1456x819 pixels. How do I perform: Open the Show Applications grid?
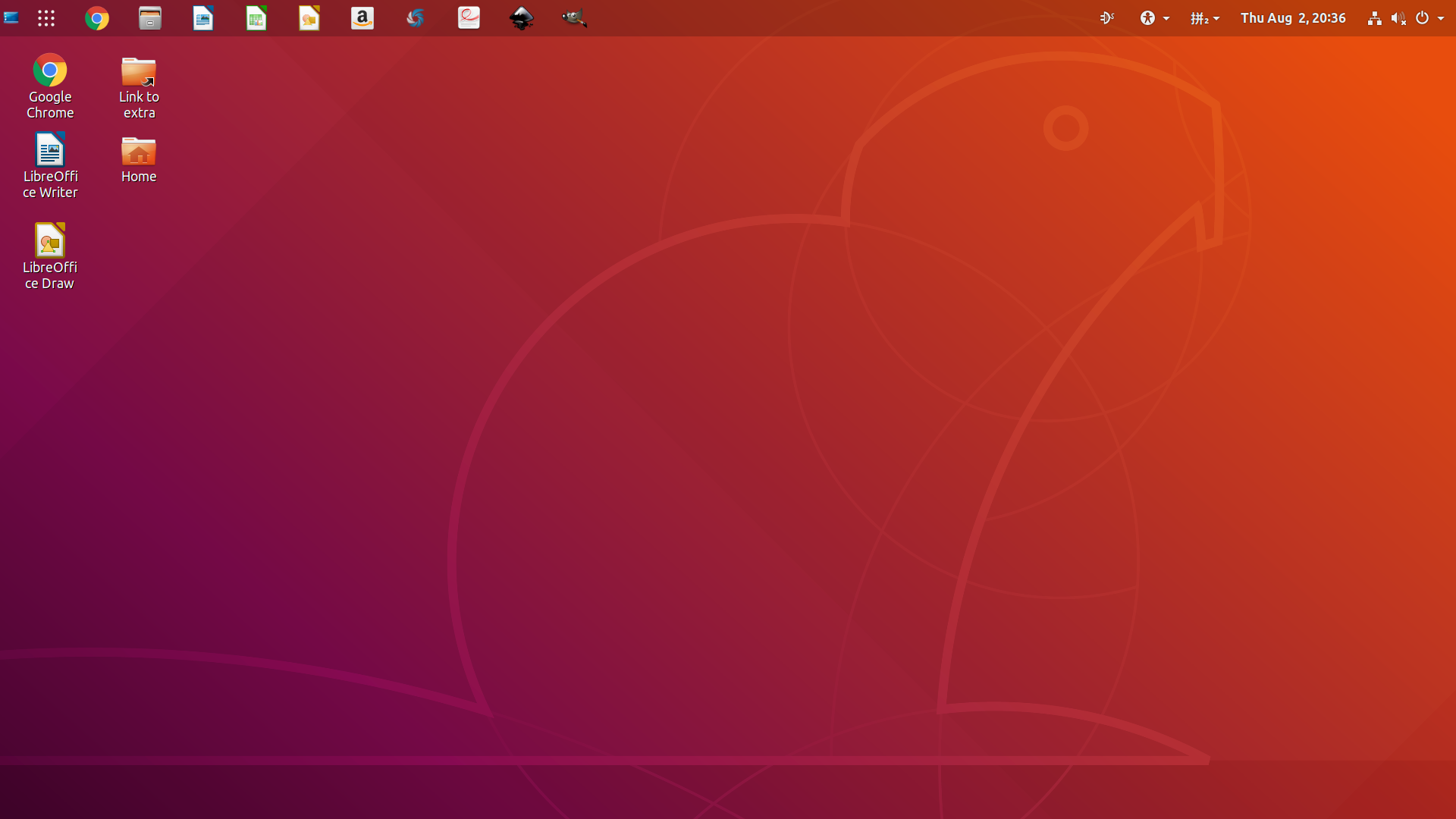[x=46, y=18]
